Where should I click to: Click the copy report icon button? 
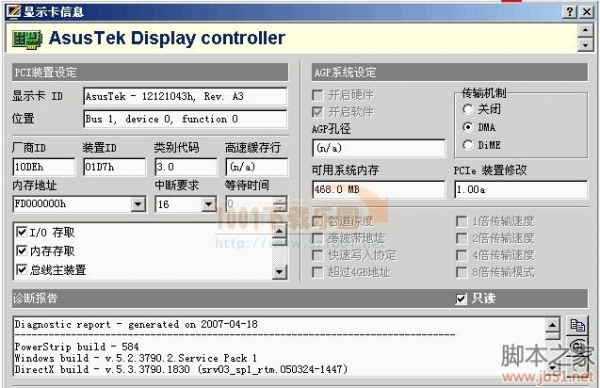click(x=577, y=325)
